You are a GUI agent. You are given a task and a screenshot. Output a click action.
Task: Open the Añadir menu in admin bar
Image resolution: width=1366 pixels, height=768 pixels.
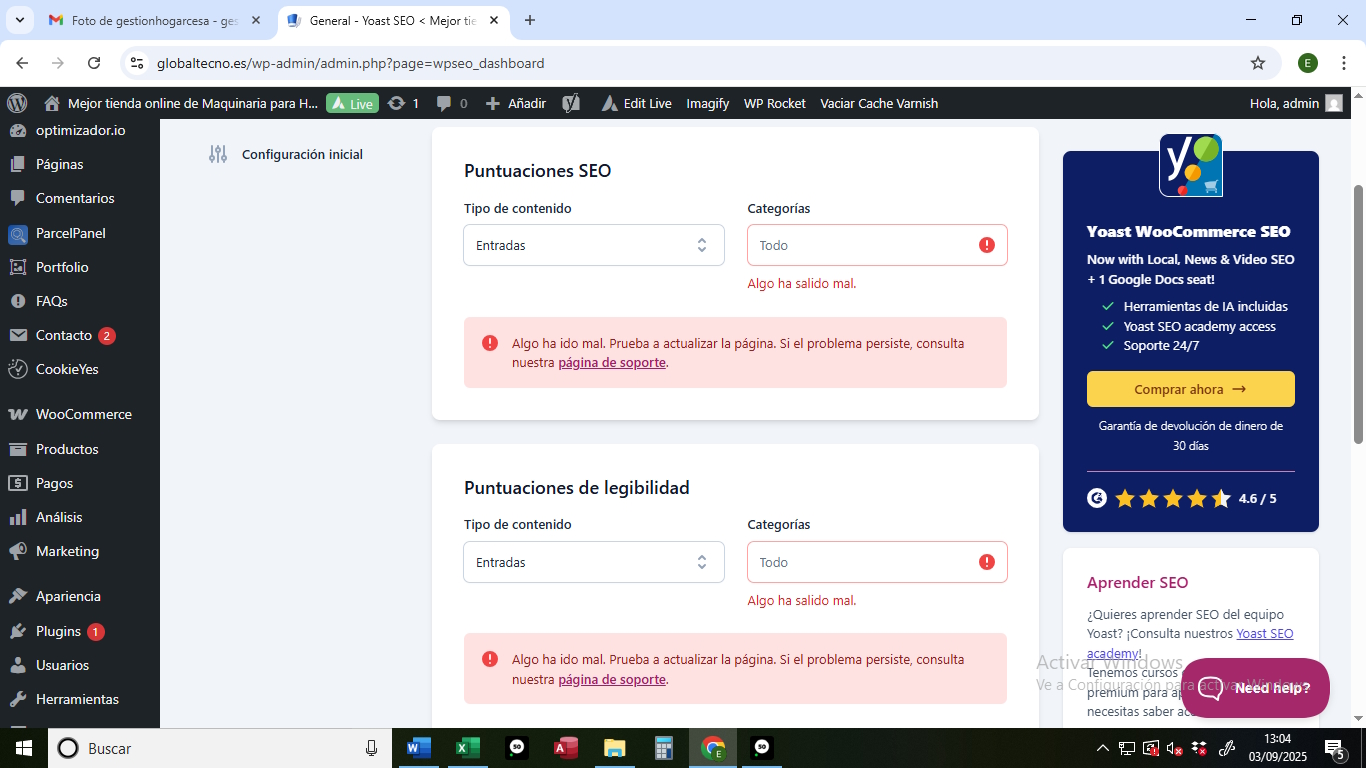(x=516, y=103)
